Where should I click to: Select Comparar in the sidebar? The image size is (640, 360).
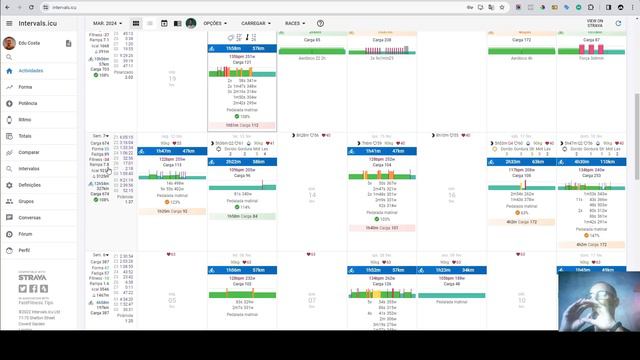pos(29,152)
